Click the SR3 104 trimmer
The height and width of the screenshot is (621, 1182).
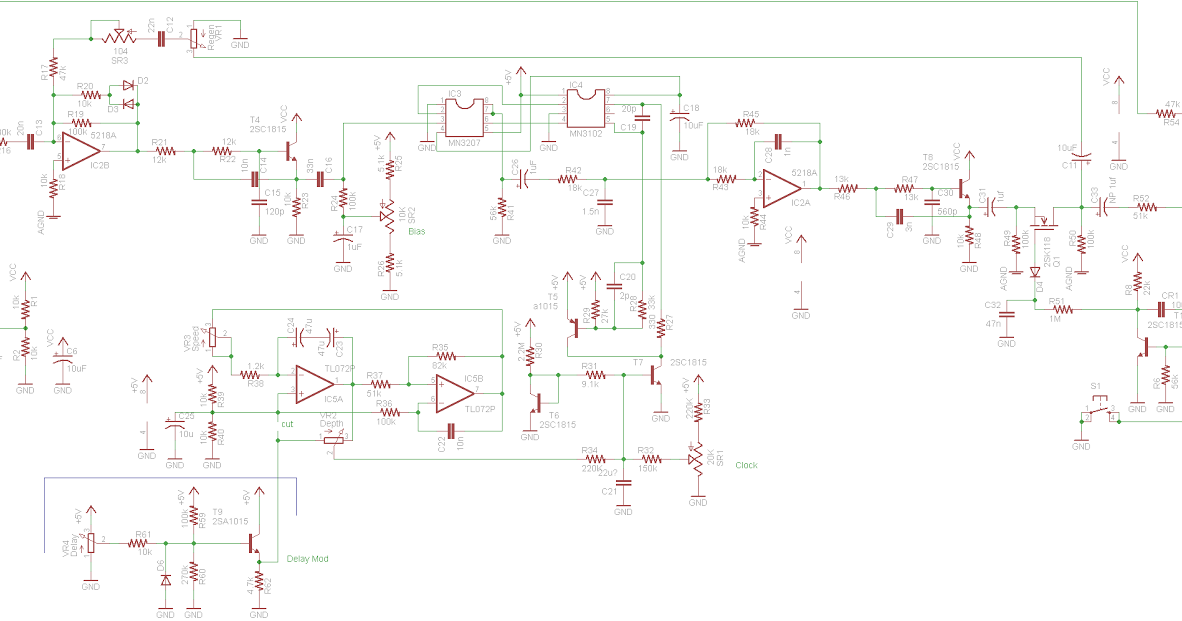[x=119, y=36]
